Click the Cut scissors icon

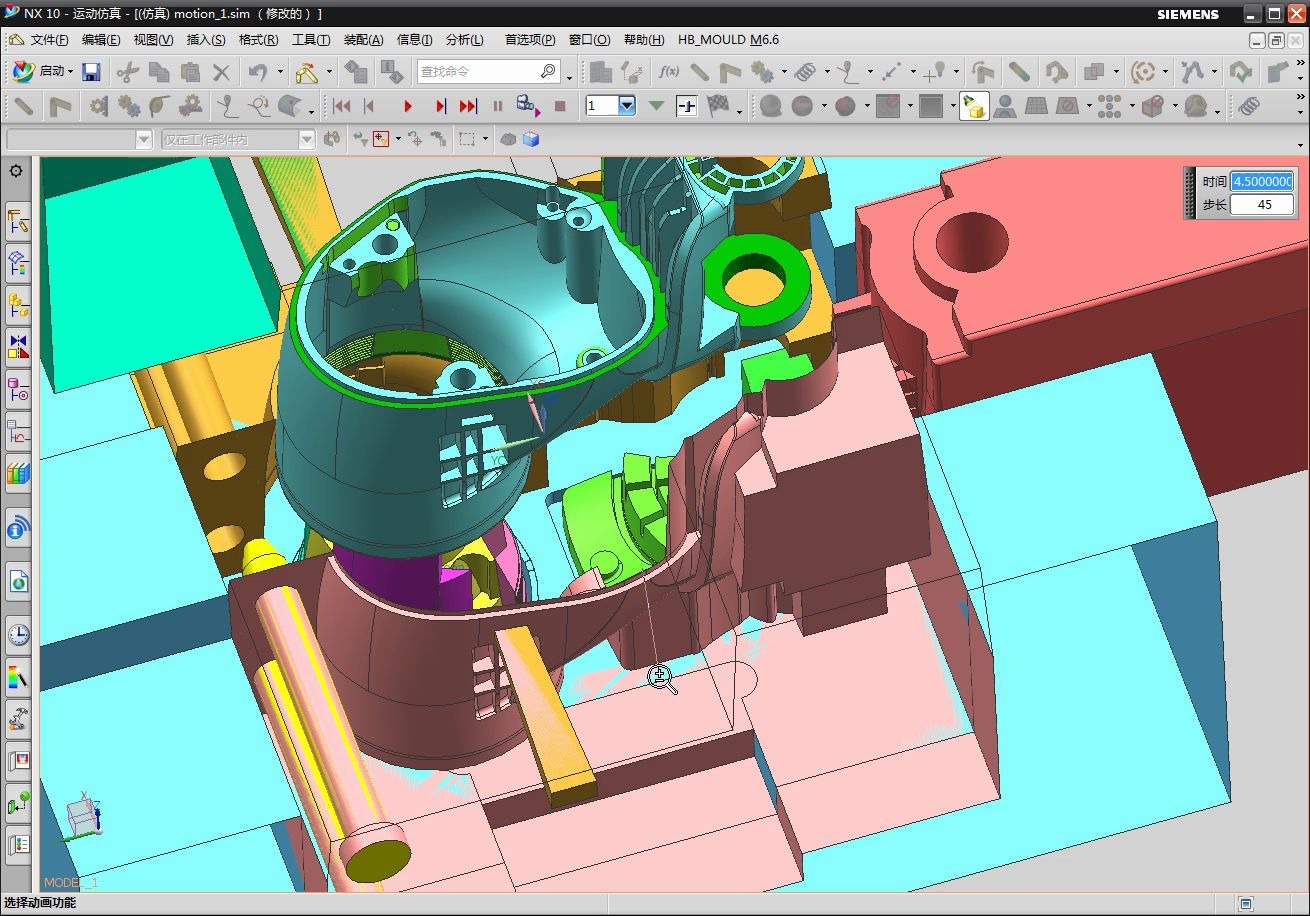tap(127, 71)
